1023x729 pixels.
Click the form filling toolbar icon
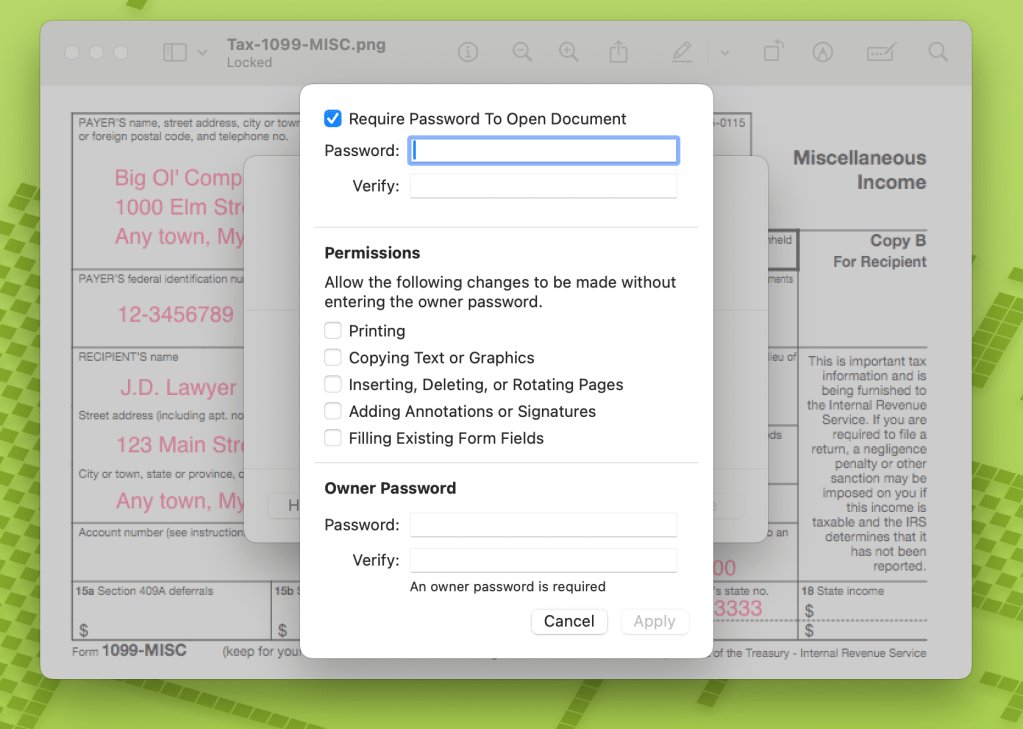pos(881,53)
